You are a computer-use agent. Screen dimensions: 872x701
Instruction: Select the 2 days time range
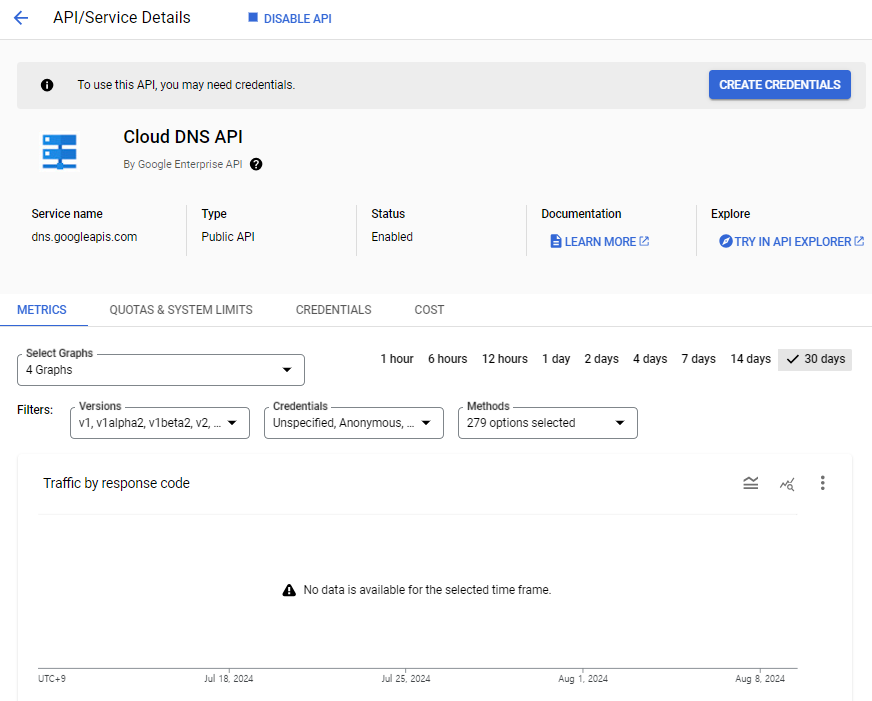pyautogui.click(x=602, y=359)
